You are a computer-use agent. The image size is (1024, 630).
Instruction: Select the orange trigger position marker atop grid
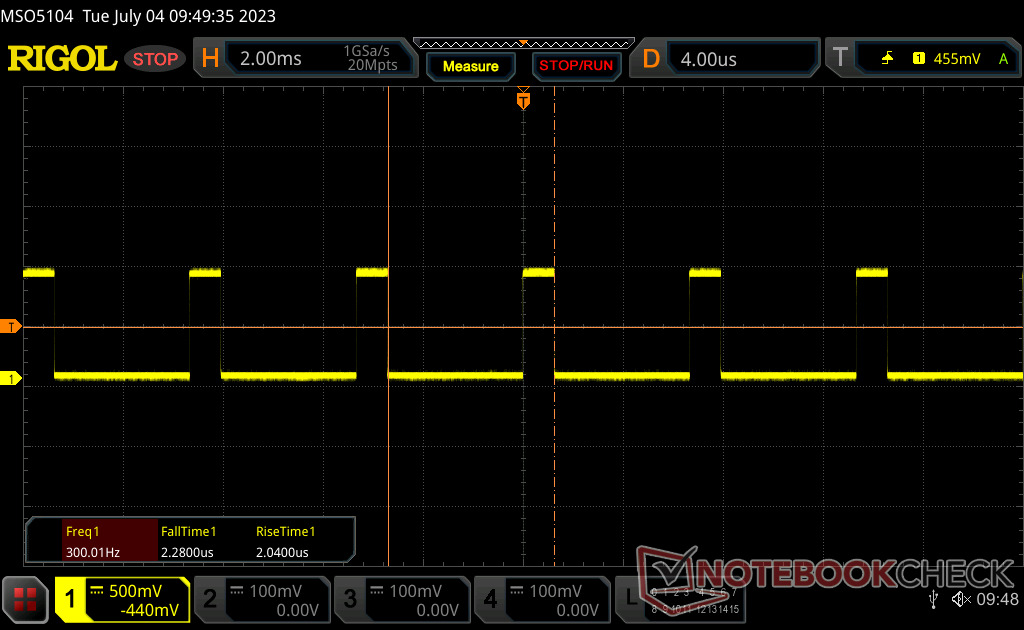[x=522, y=101]
